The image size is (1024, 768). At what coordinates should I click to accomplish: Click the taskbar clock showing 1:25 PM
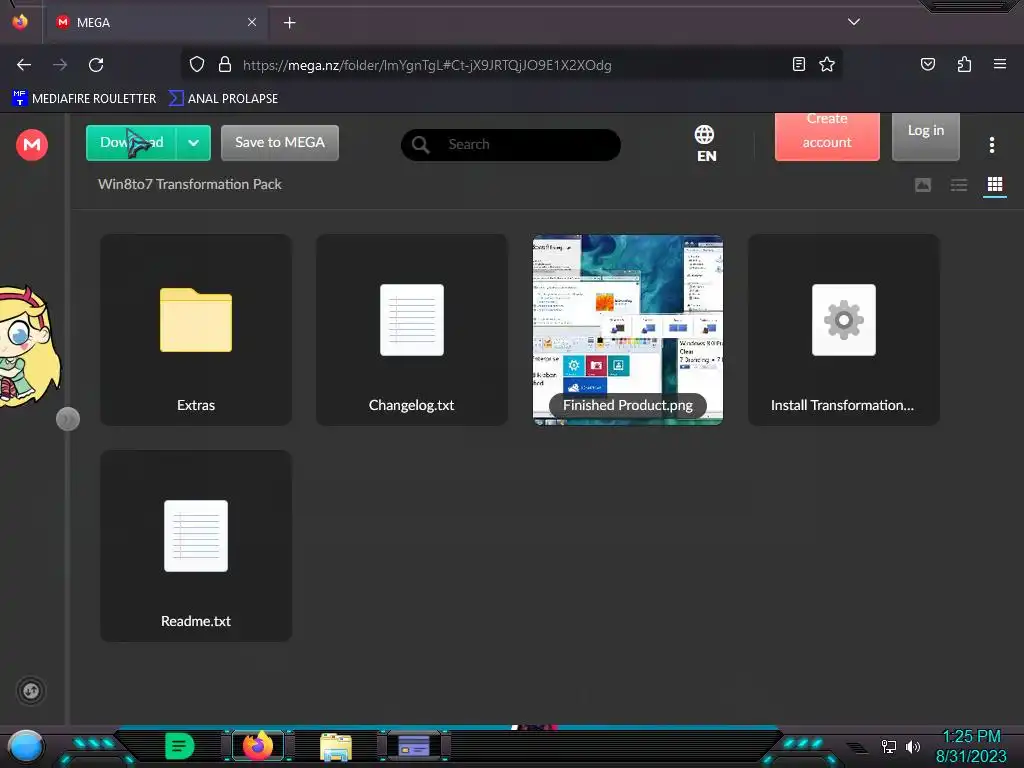point(971,746)
